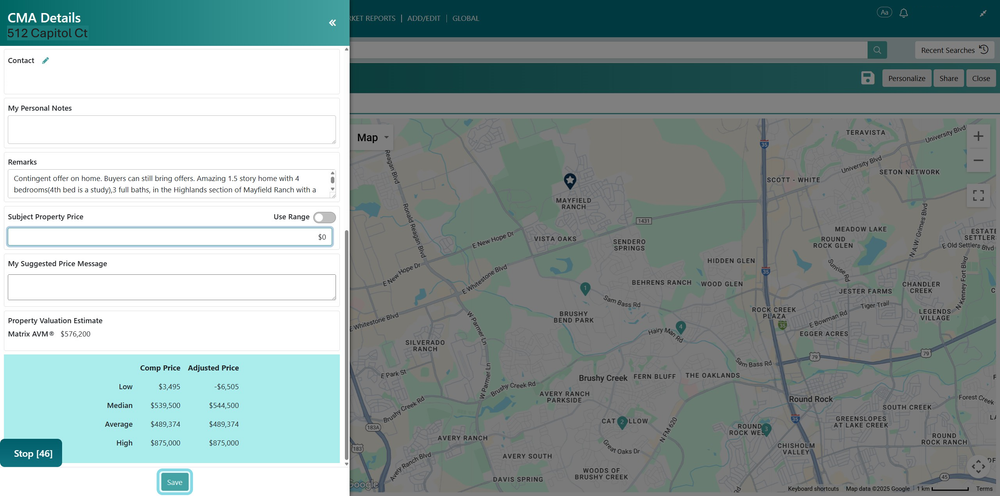Click the Save button
Image resolution: width=1000 pixels, height=496 pixels.
point(175,483)
